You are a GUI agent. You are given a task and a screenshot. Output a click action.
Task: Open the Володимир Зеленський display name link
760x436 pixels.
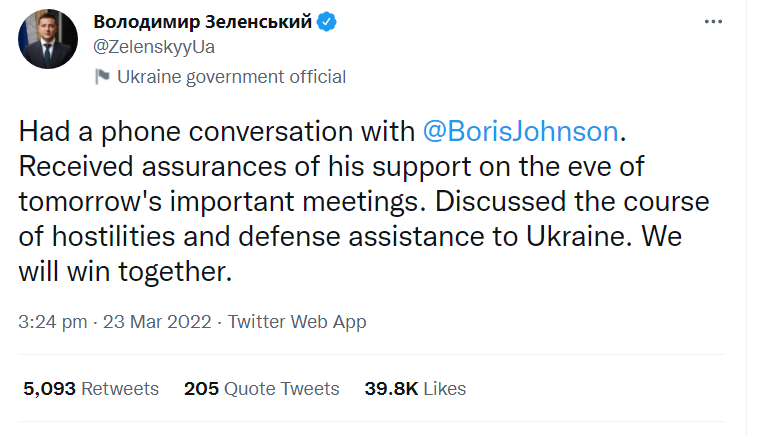tap(202, 23)
